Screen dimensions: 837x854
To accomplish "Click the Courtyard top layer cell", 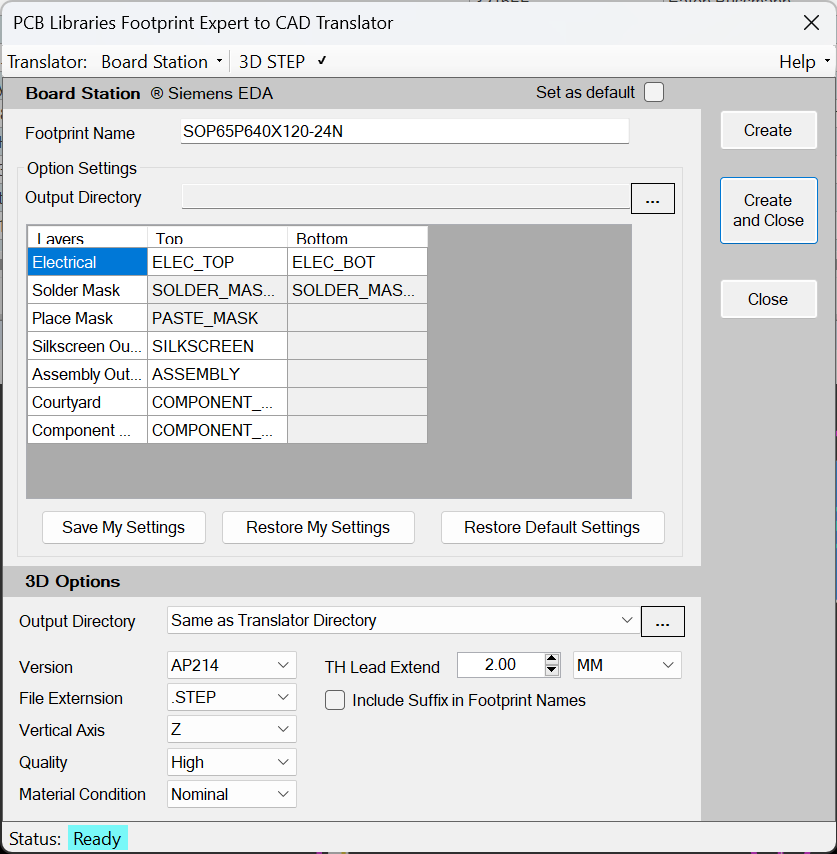I will pos(217,402).
